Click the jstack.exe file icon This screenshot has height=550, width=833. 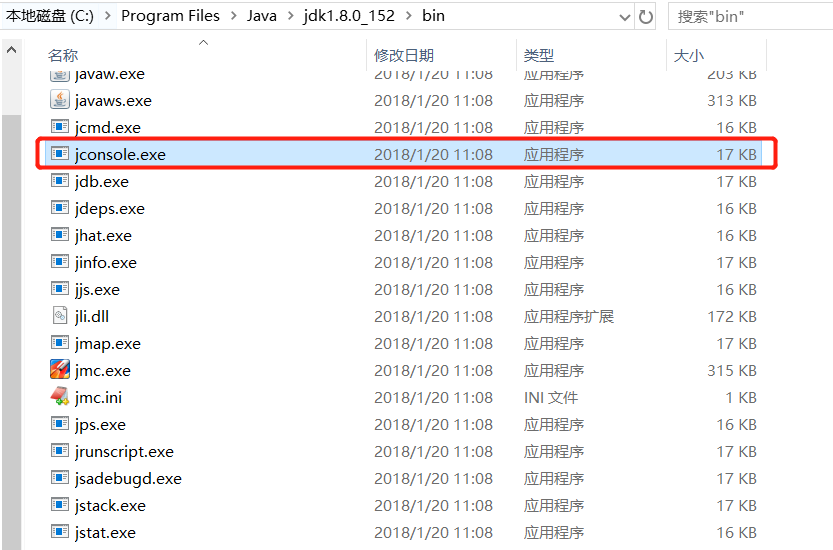(60, 504)
